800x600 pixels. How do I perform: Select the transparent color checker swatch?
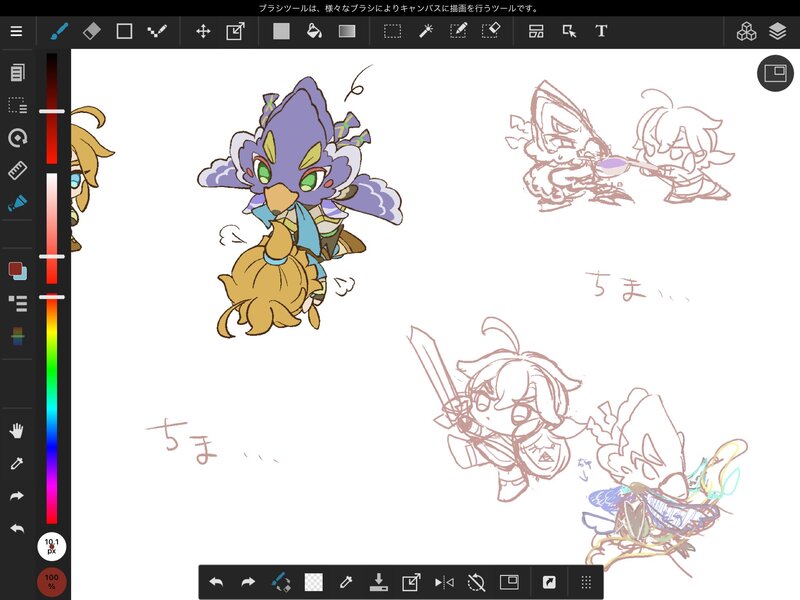(313, 582)
